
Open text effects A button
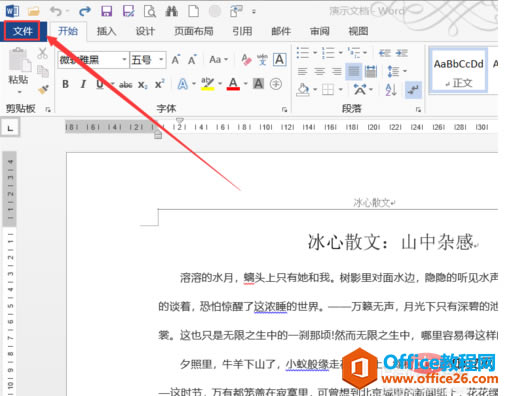pyautogui.click(x=182, y=84)
